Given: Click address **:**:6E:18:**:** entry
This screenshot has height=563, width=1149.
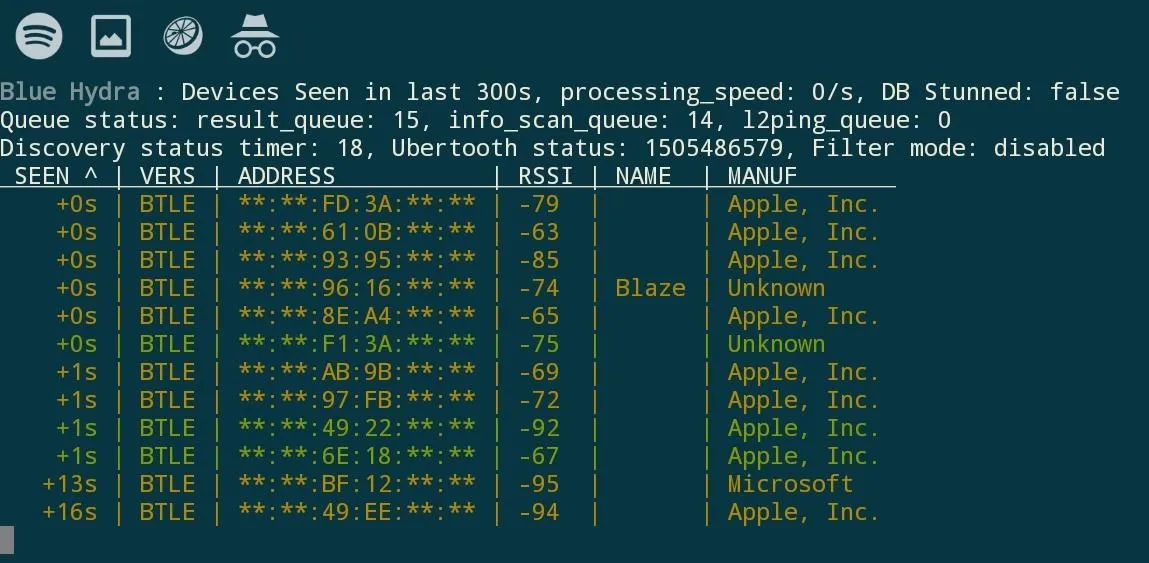Looking at the screenshot, I should pos(356,456).
